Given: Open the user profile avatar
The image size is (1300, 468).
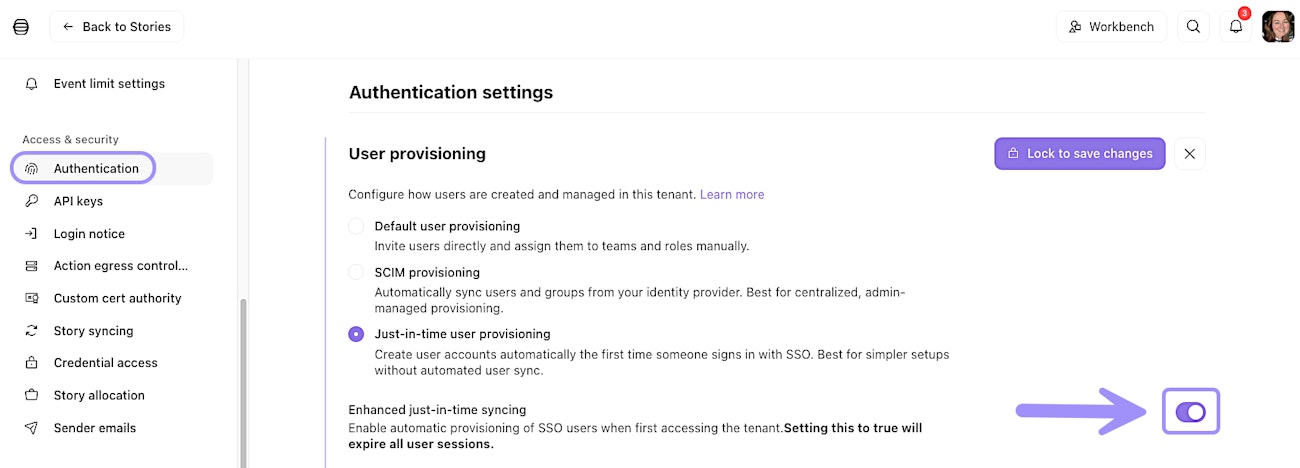Looking at the screenshot, I should click(x=1278, y=27).
